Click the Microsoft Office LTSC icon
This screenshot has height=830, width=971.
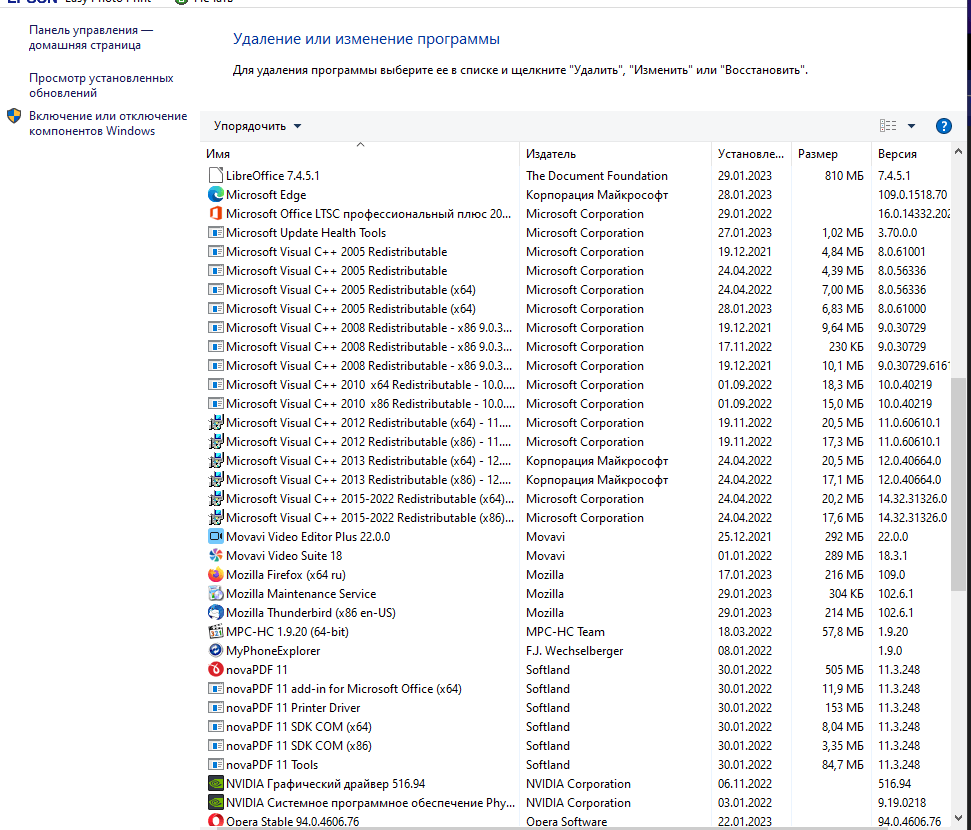coord(216,214)
